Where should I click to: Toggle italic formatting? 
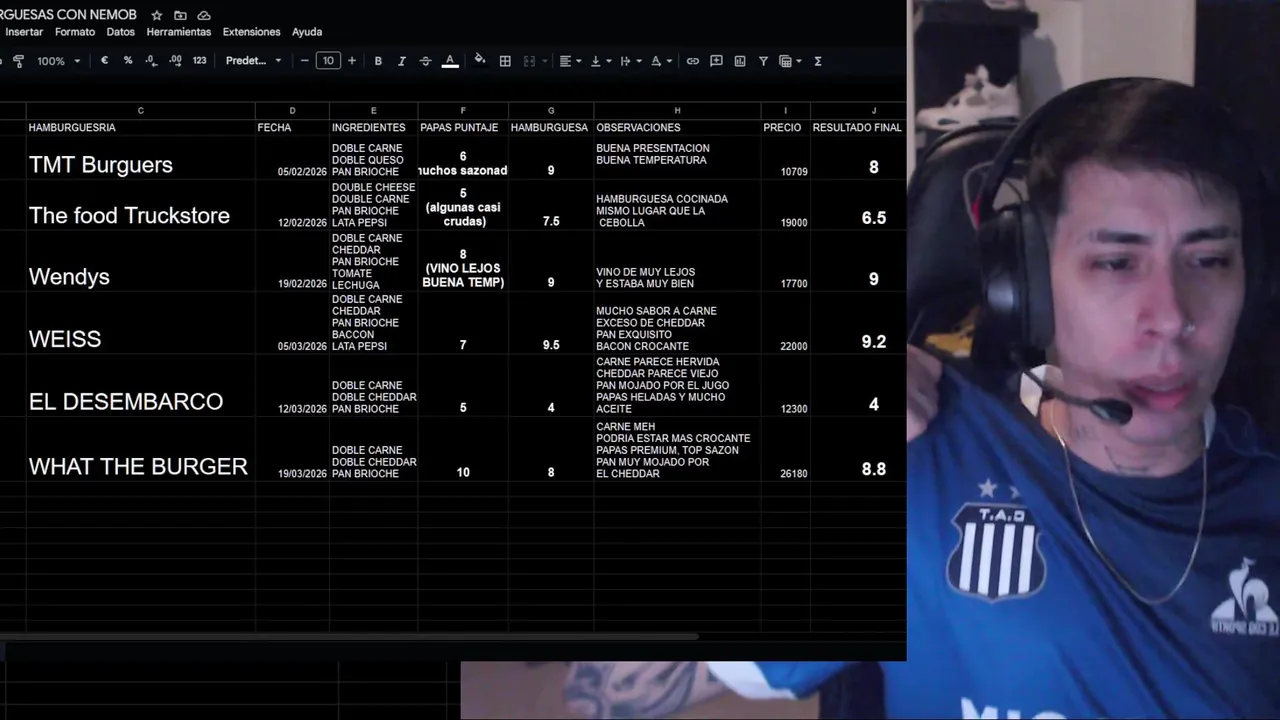402,61
